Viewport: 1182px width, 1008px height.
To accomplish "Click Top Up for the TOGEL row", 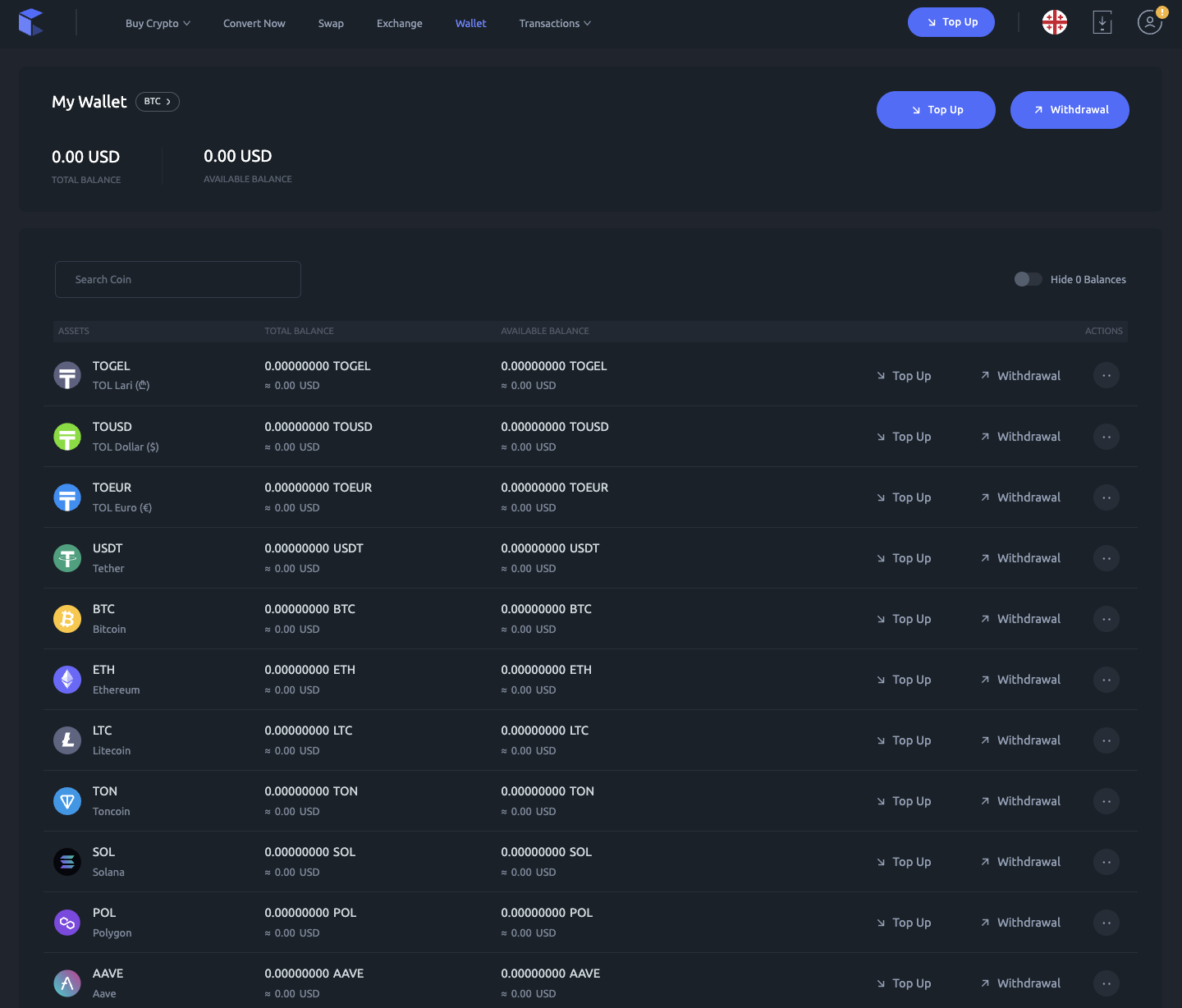I will click(x=904, y=376).
